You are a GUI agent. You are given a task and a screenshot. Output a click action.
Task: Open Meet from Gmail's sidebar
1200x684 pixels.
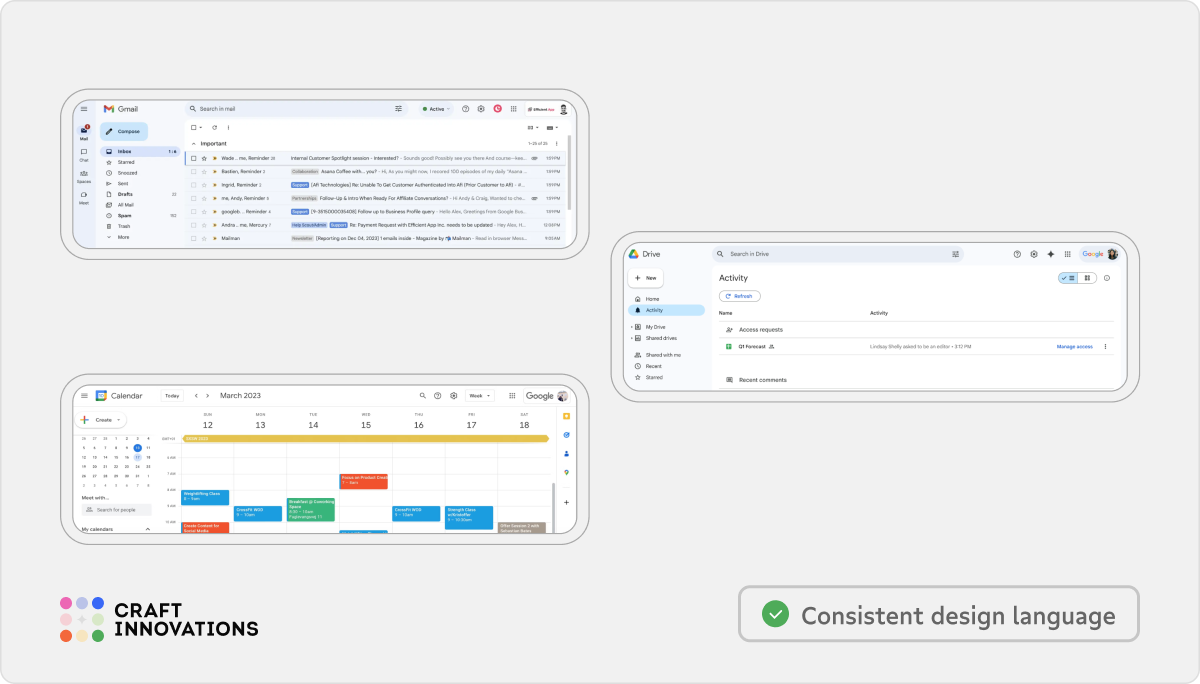pyautogui.click(x=84, y=195)
